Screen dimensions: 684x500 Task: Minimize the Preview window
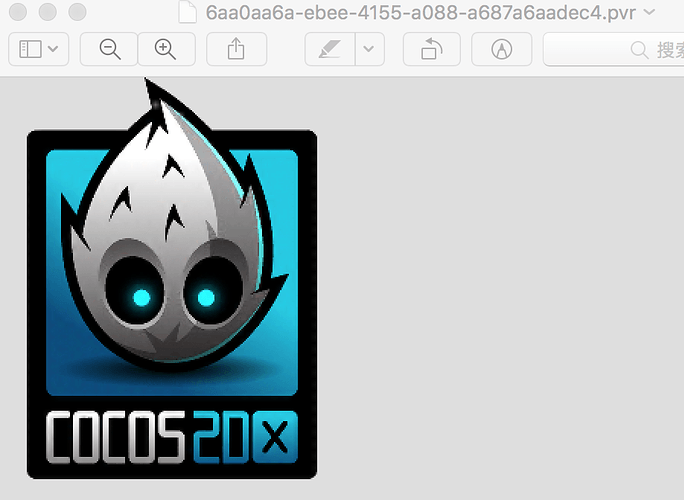point(48,12)
